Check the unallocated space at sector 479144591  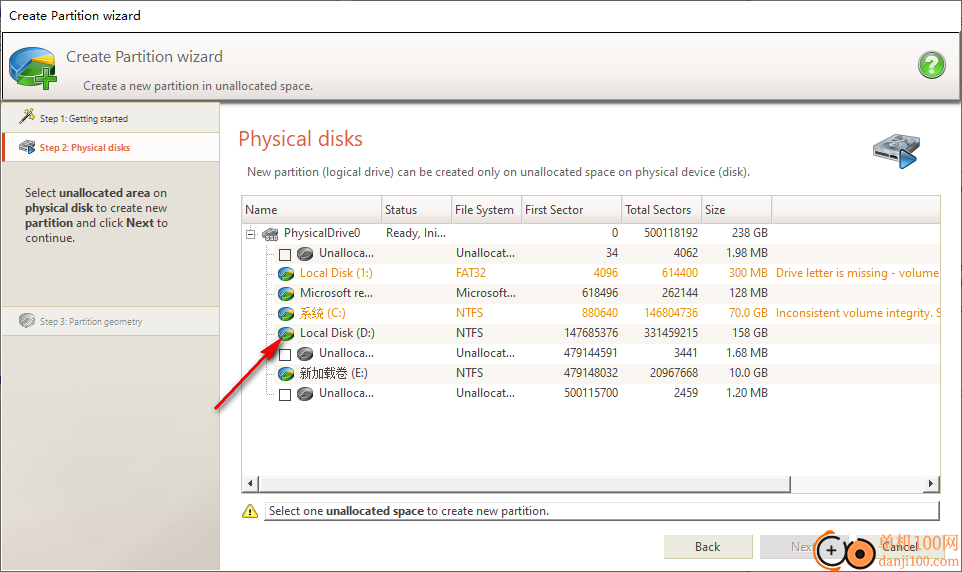coord(285,354)
